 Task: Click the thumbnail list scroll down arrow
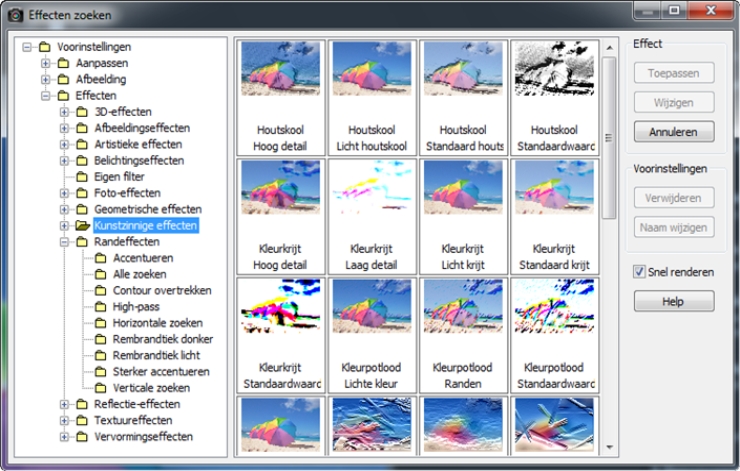tap(609, 447)
